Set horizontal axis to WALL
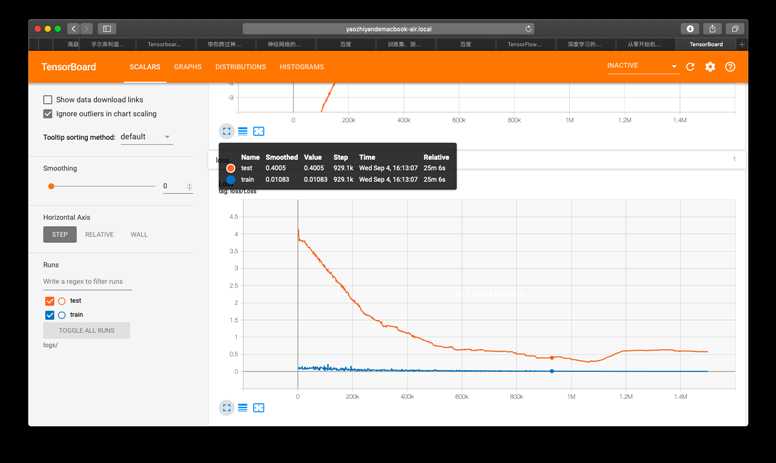The width and height of the screenshot is (776, 463). 139,234
